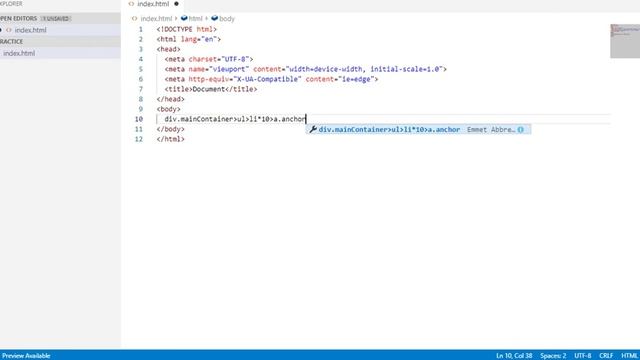Place cursor in the title Document line
640x360 pixels.
211,89
